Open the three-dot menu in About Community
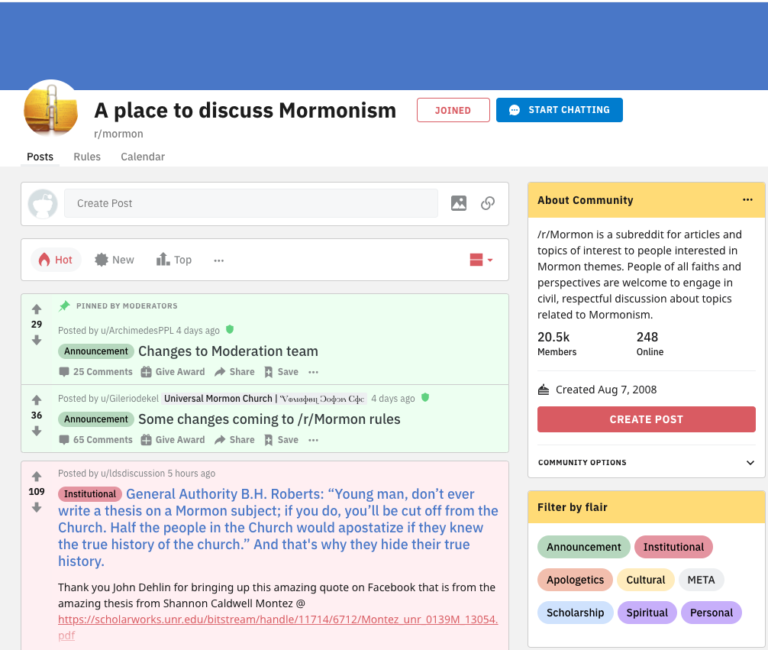Viewport: 768px width, 650px height. coord(747,200)
